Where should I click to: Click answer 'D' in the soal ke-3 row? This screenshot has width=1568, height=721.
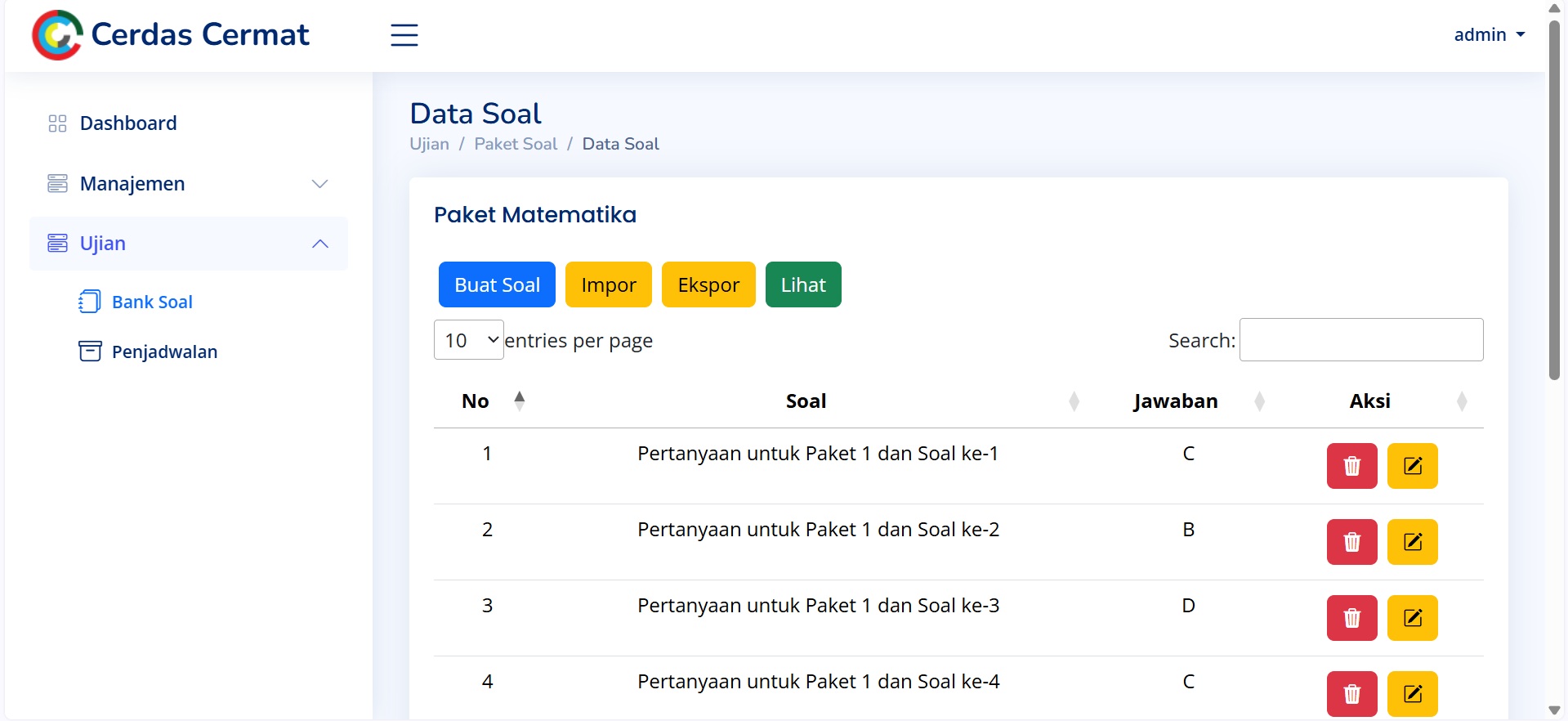tap(1189, 606)
